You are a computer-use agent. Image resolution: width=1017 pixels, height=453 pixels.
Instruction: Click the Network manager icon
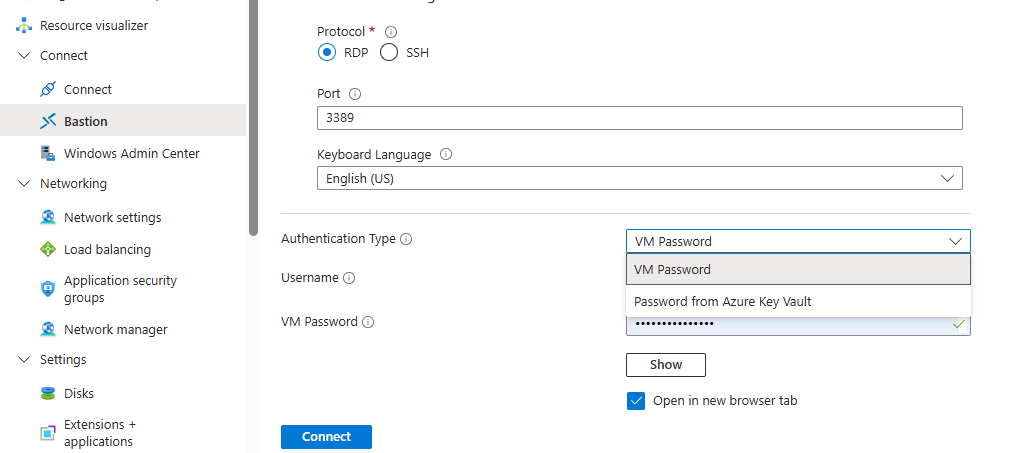(47, 329)
